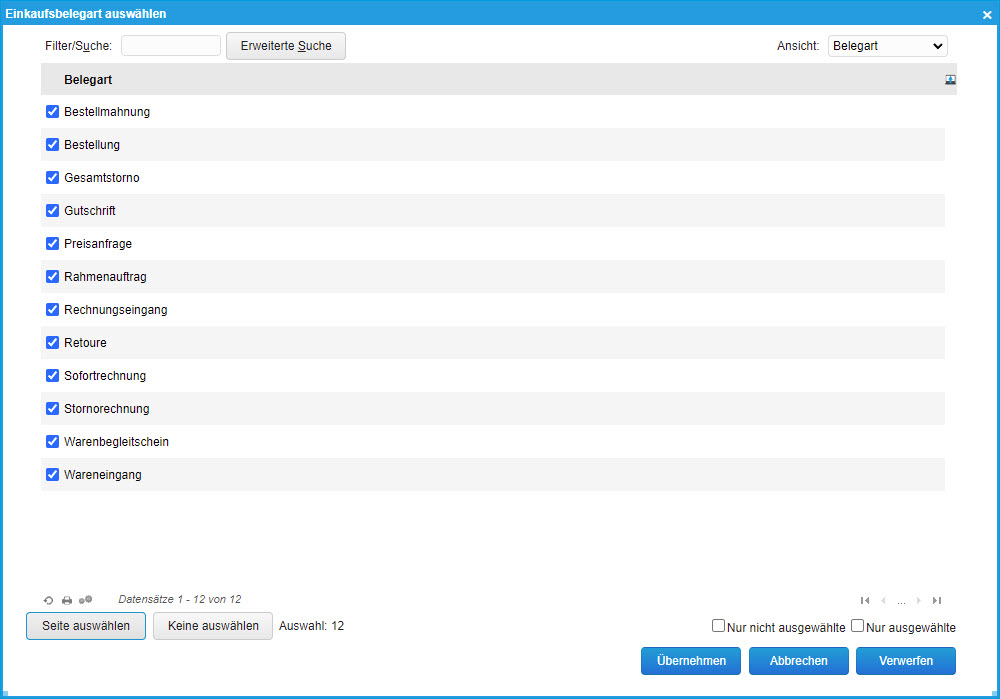This screenshot has height=699, width=1000.
Task: Click the refresh list icon
Action: pos(48,600)
